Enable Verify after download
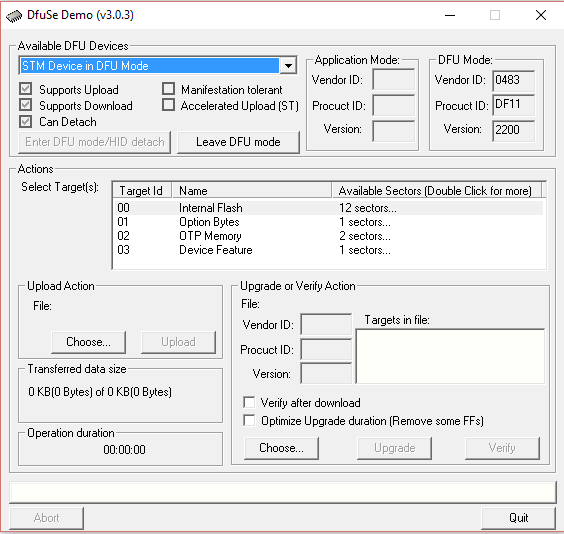This screenshot has height=534, width=564. click(x=249, y=402)
